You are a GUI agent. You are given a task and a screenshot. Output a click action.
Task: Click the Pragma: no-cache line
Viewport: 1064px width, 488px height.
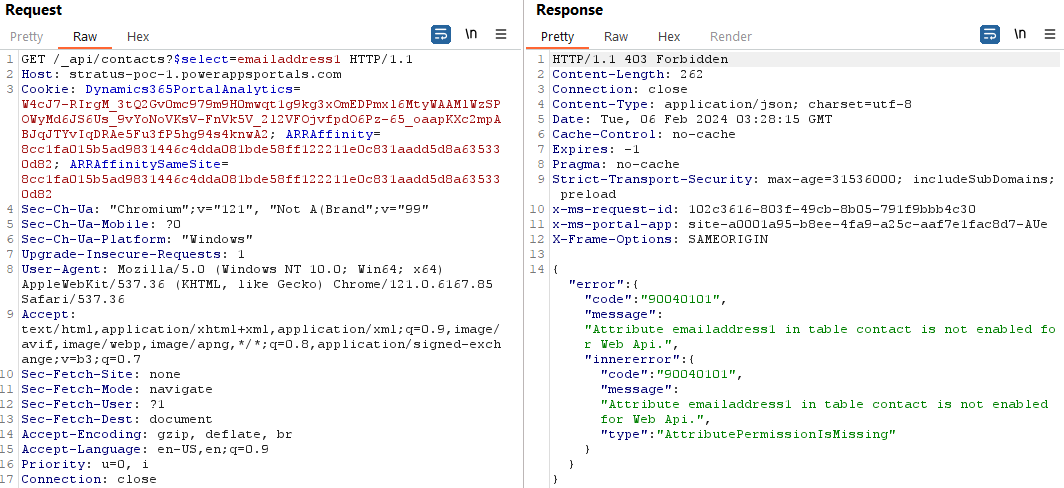click(x=615, y=164)
